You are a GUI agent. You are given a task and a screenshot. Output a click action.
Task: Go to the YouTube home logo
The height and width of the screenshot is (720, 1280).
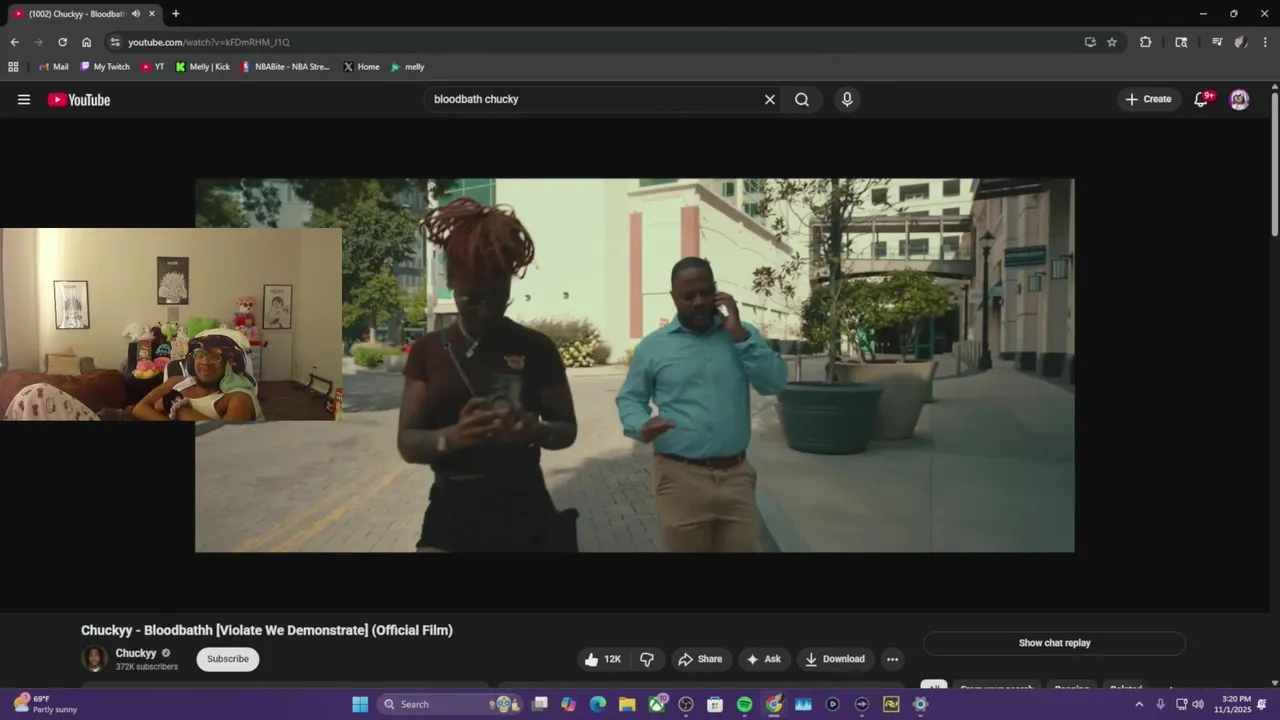click(79, 100)
